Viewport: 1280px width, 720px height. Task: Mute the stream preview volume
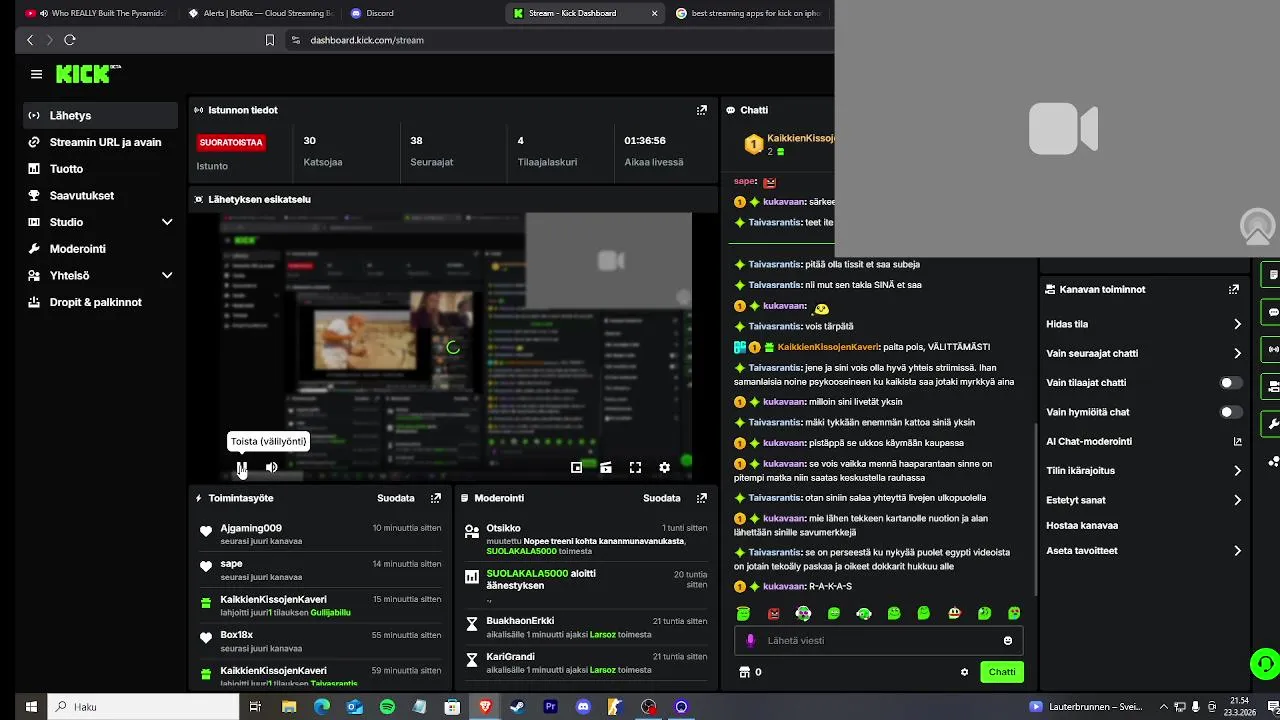click(x=271, y=467)
